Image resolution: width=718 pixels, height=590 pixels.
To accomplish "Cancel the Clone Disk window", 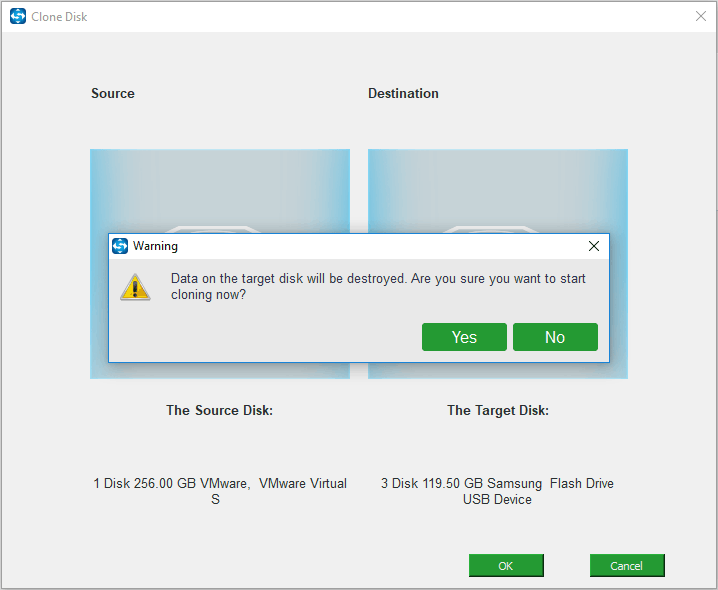I will click(x=627, y=565).
